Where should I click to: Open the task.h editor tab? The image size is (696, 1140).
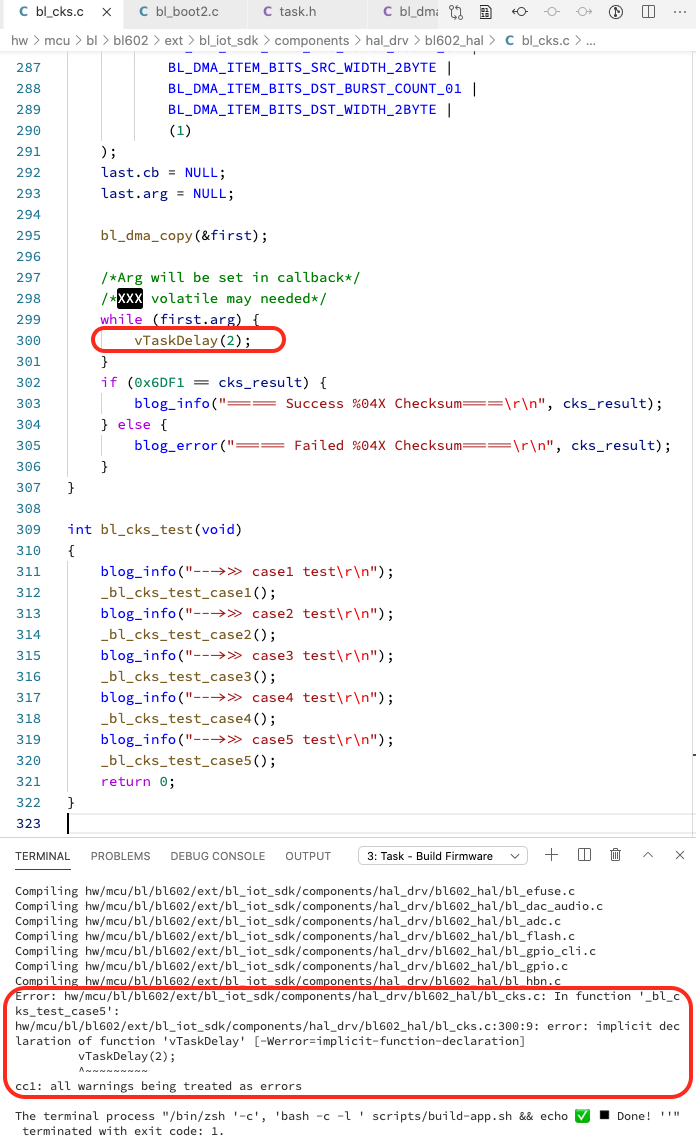click(x=297, y=12)
